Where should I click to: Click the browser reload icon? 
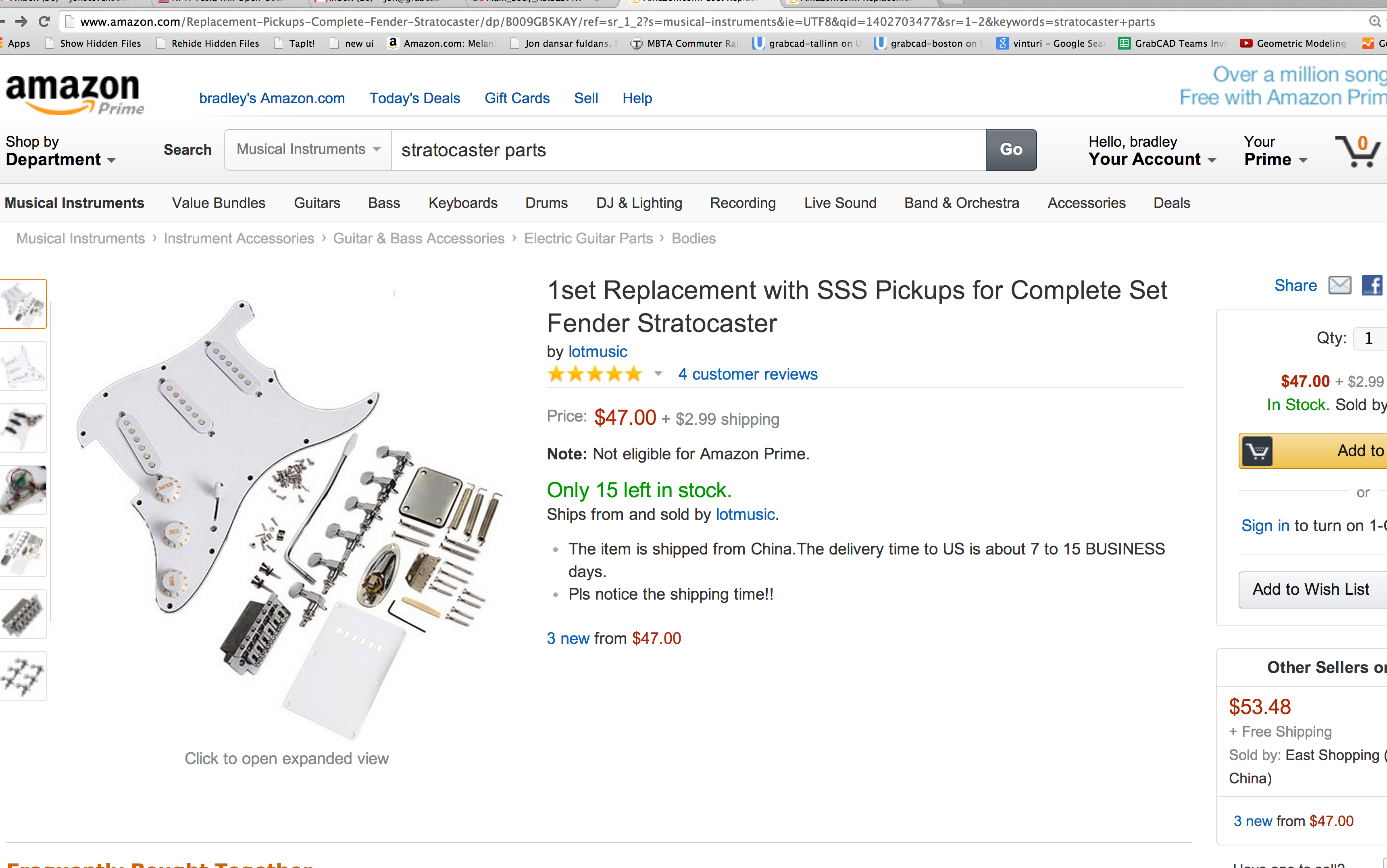tap(44, 22)
